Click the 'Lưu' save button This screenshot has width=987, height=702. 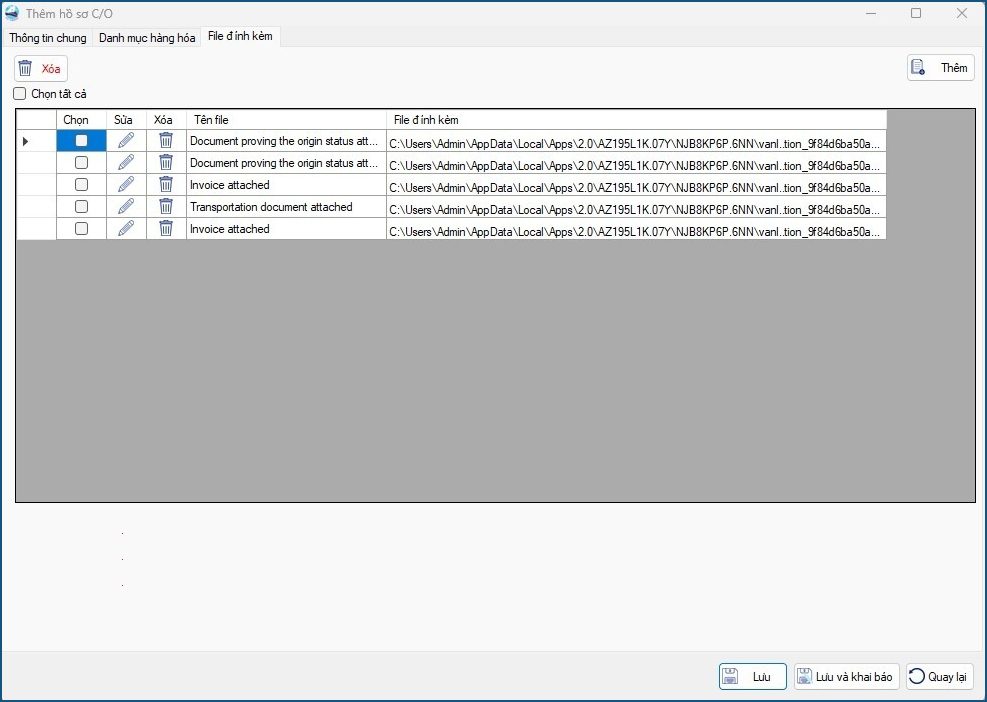pyautogui.click(x=752, y=677)
